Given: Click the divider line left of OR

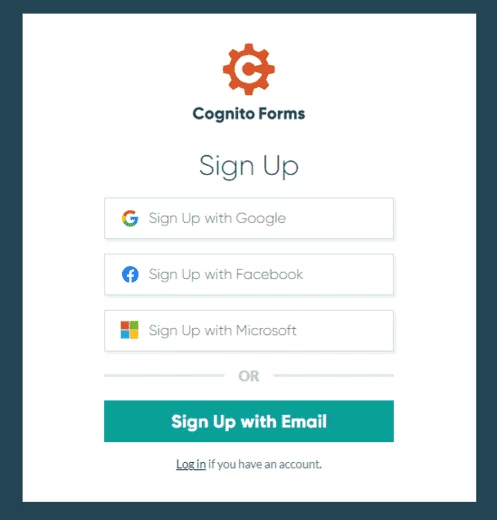Looking at the screenshot, I should [164, 375].
